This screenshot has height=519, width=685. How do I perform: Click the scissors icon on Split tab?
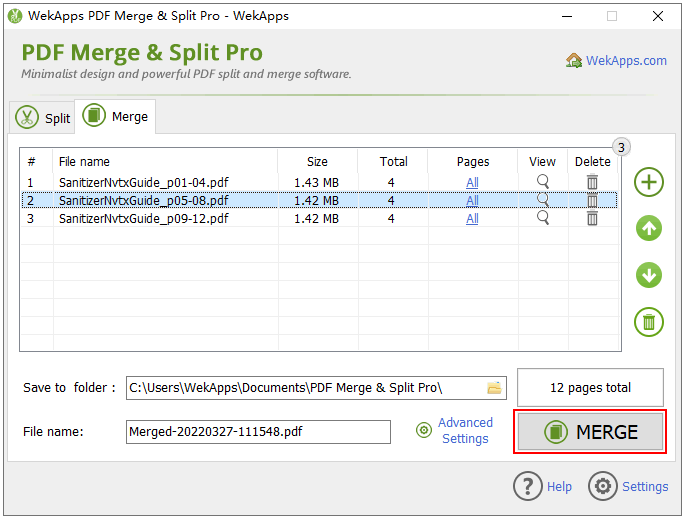[27, 118]
